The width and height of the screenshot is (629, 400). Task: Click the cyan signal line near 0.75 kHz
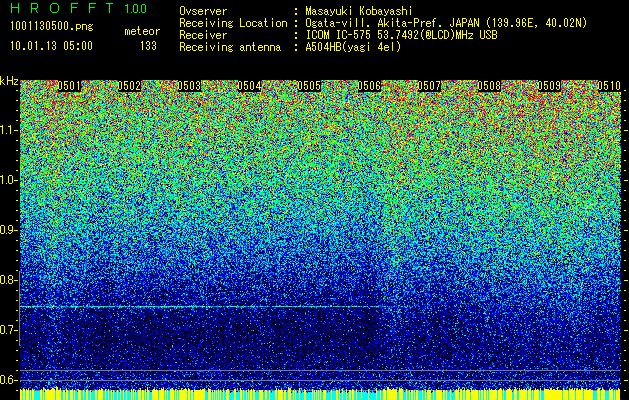200,307
